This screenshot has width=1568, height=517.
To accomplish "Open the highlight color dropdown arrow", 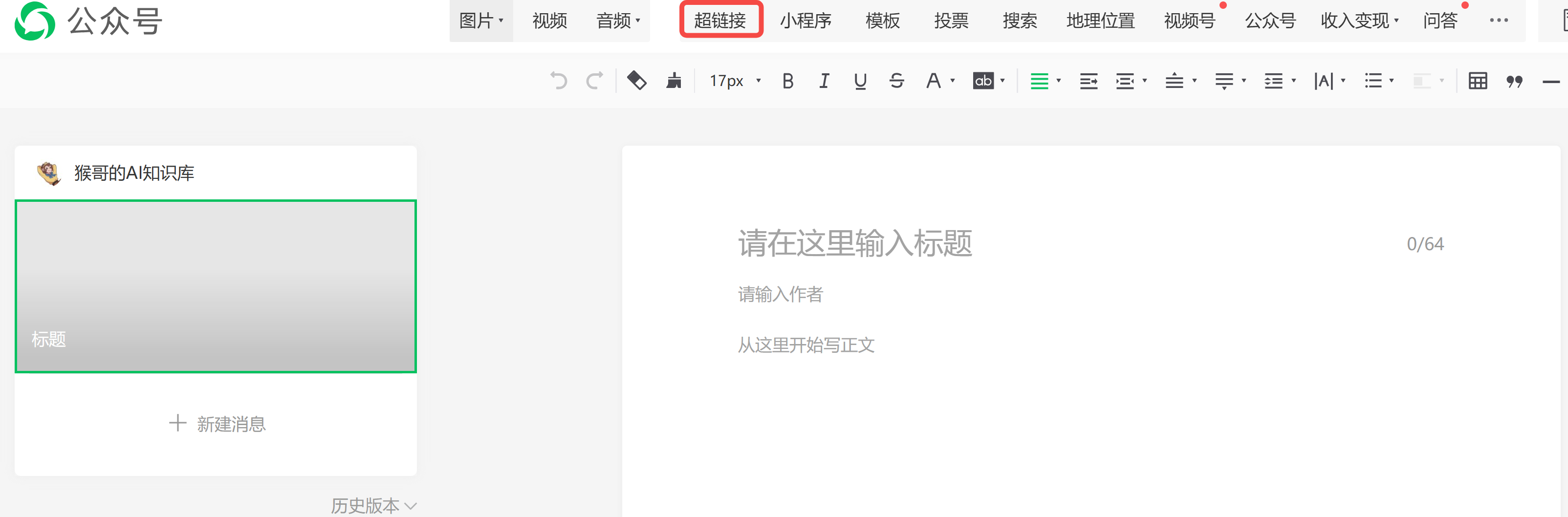I will coord(1002,81).
